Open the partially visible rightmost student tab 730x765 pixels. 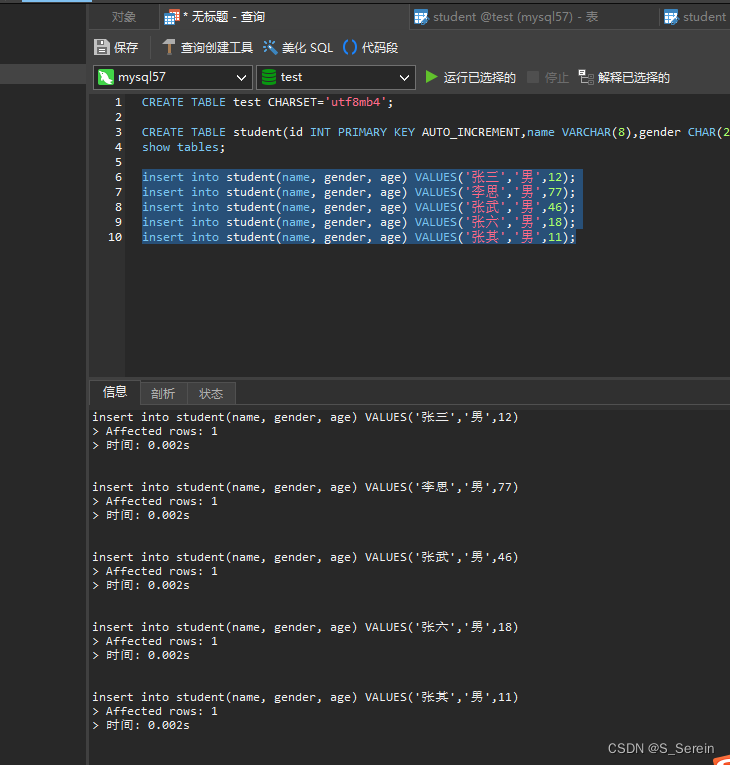(695, 17)
